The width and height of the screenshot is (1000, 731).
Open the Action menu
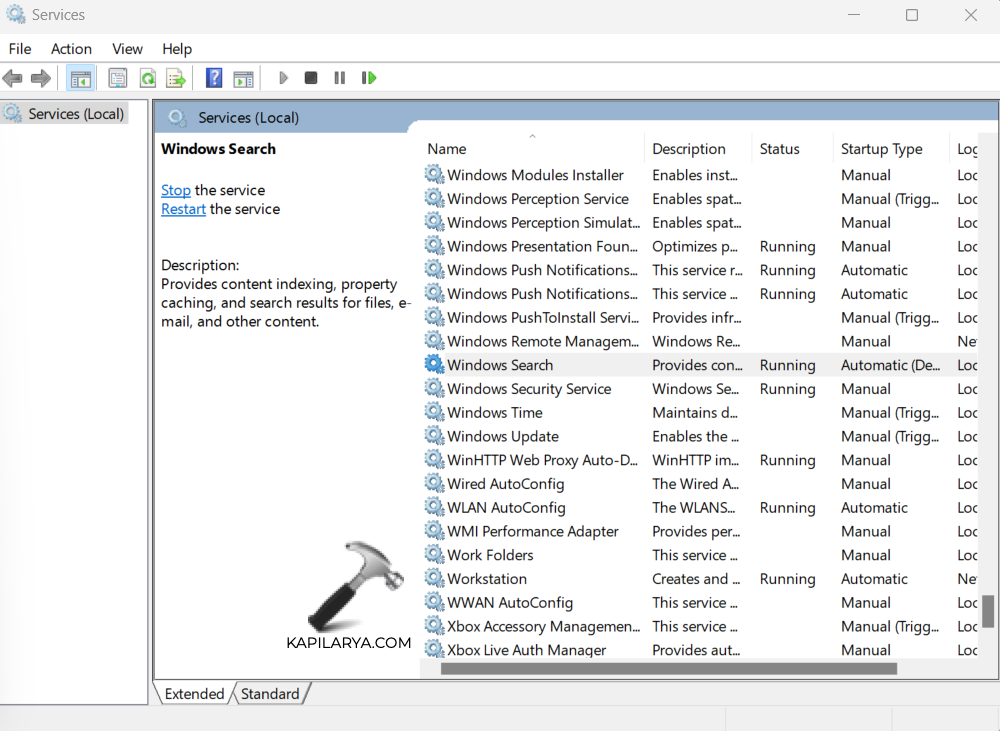[71, 49]
